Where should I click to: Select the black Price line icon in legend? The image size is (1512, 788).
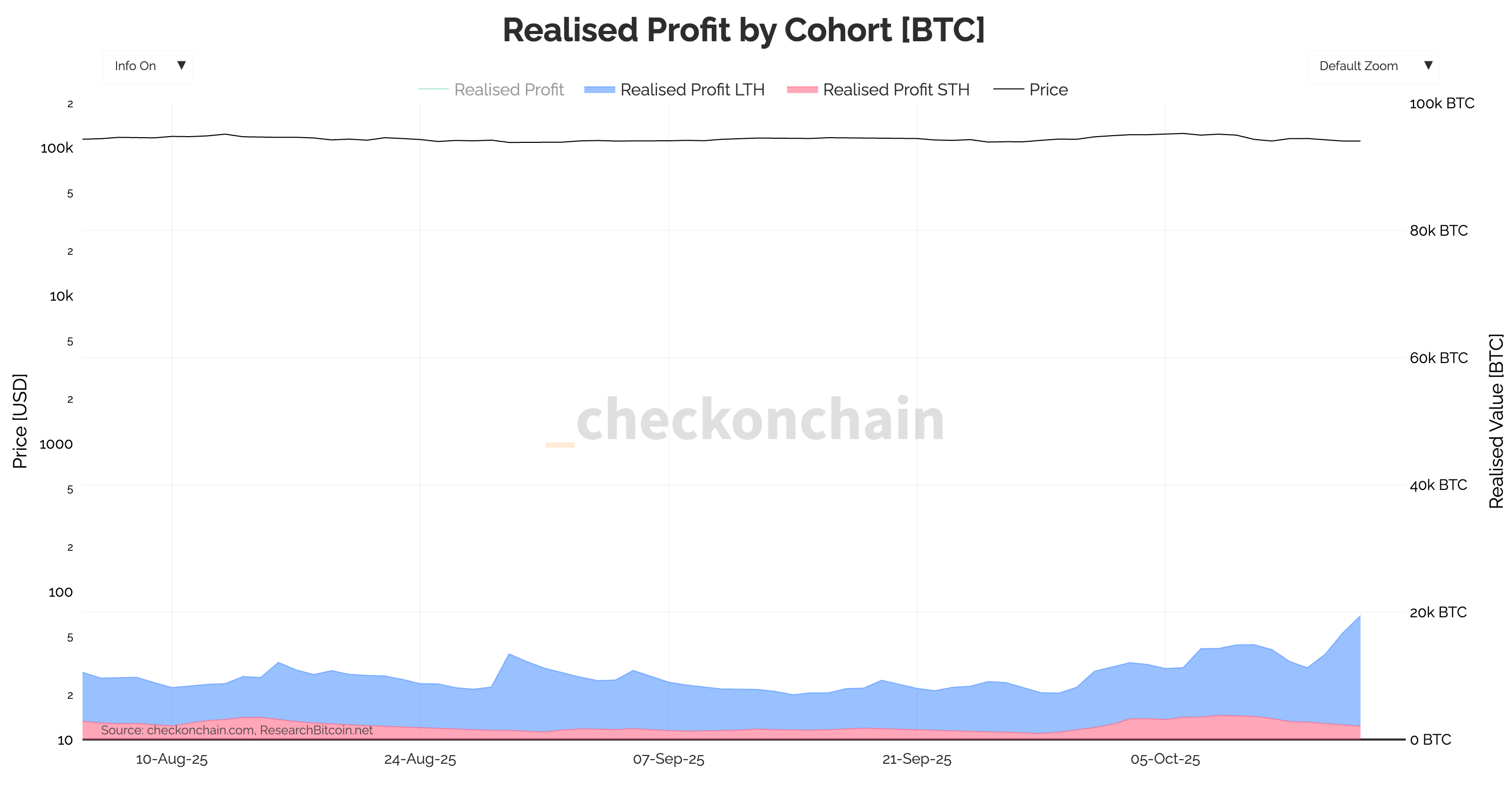coord(1008,90)
